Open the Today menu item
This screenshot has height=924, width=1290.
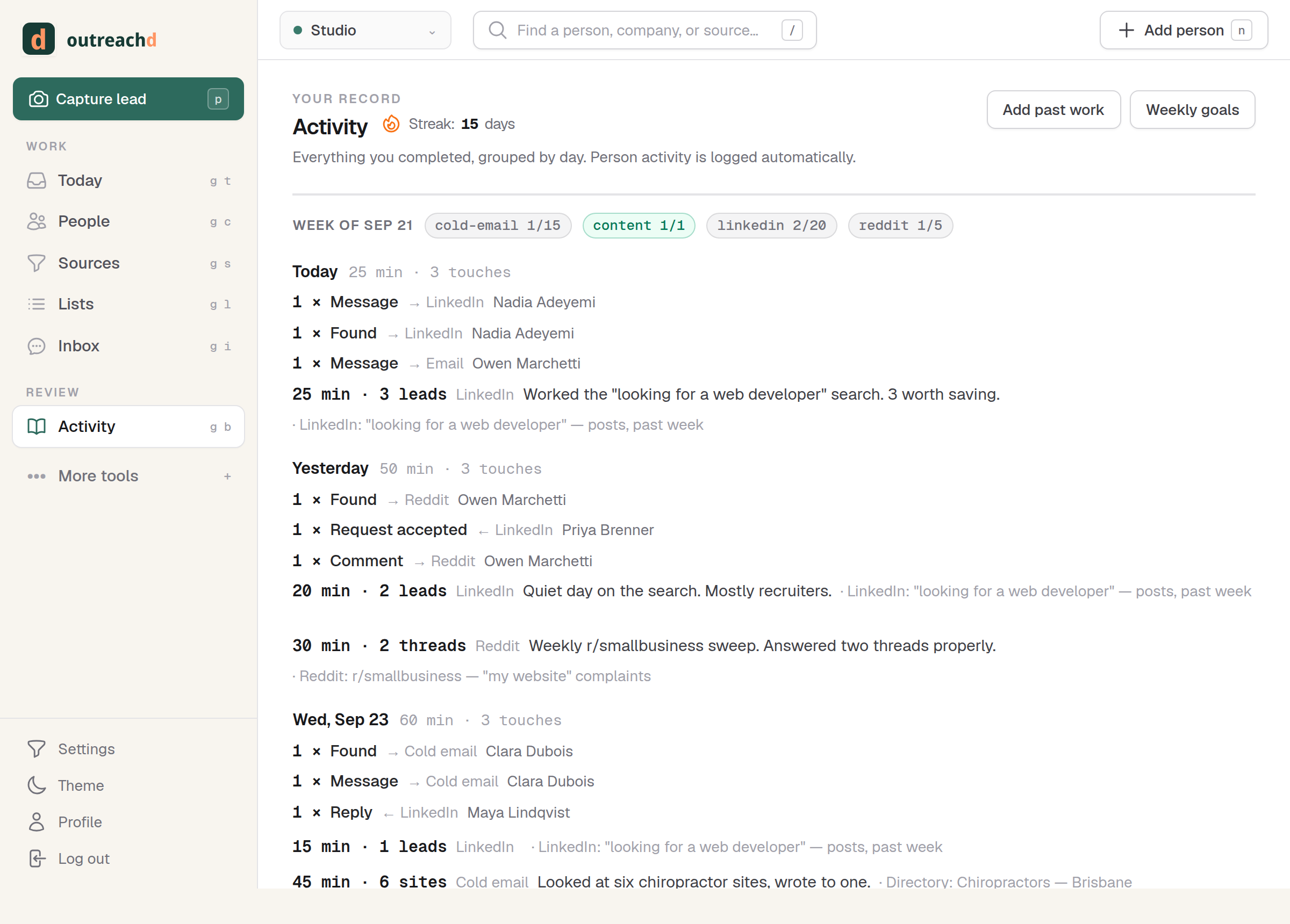tap(128, 181)
